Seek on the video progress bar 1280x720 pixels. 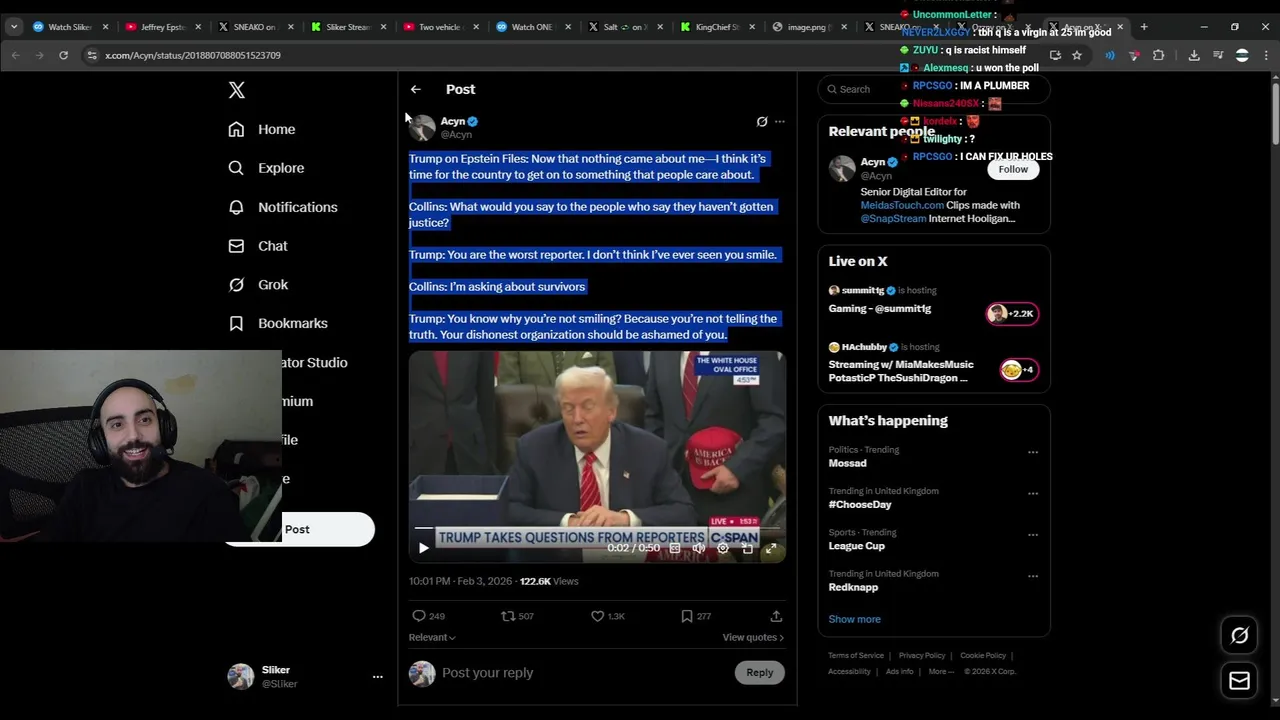(597, 527)
